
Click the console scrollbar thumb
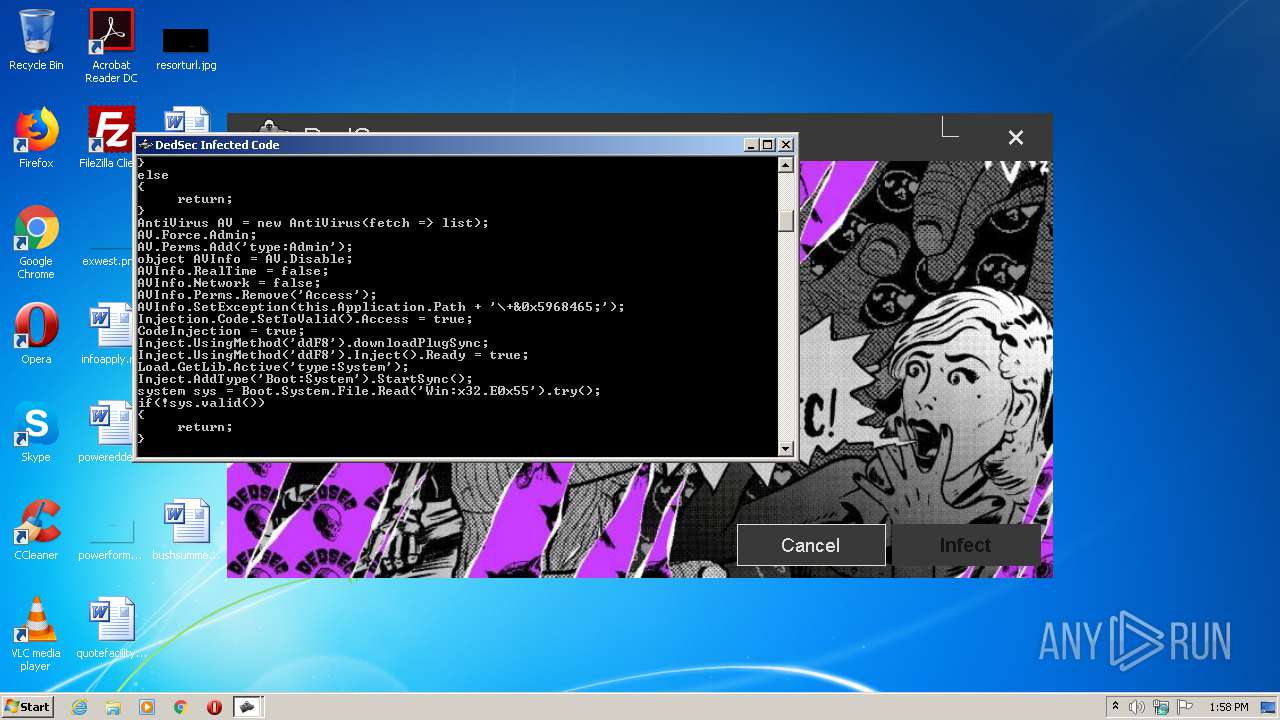(x=786, y=220)
